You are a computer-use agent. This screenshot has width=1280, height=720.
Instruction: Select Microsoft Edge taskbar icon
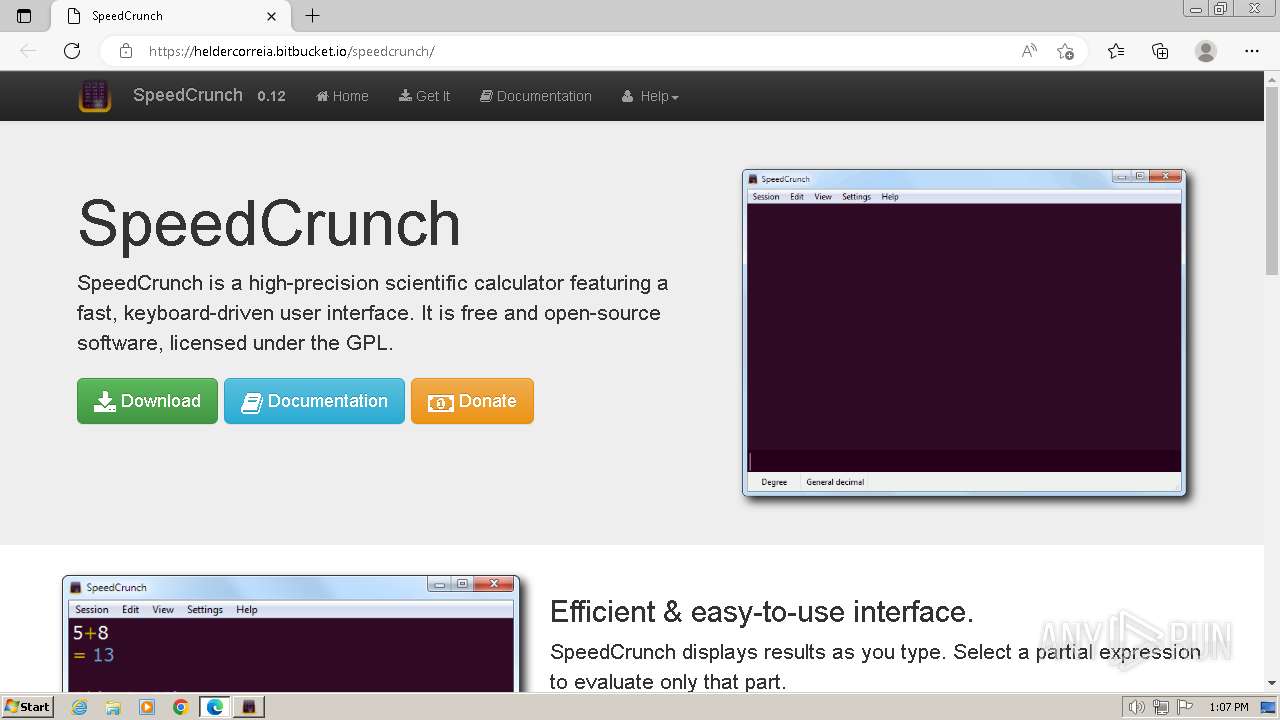pyautogui.click(x=215, y=707)
